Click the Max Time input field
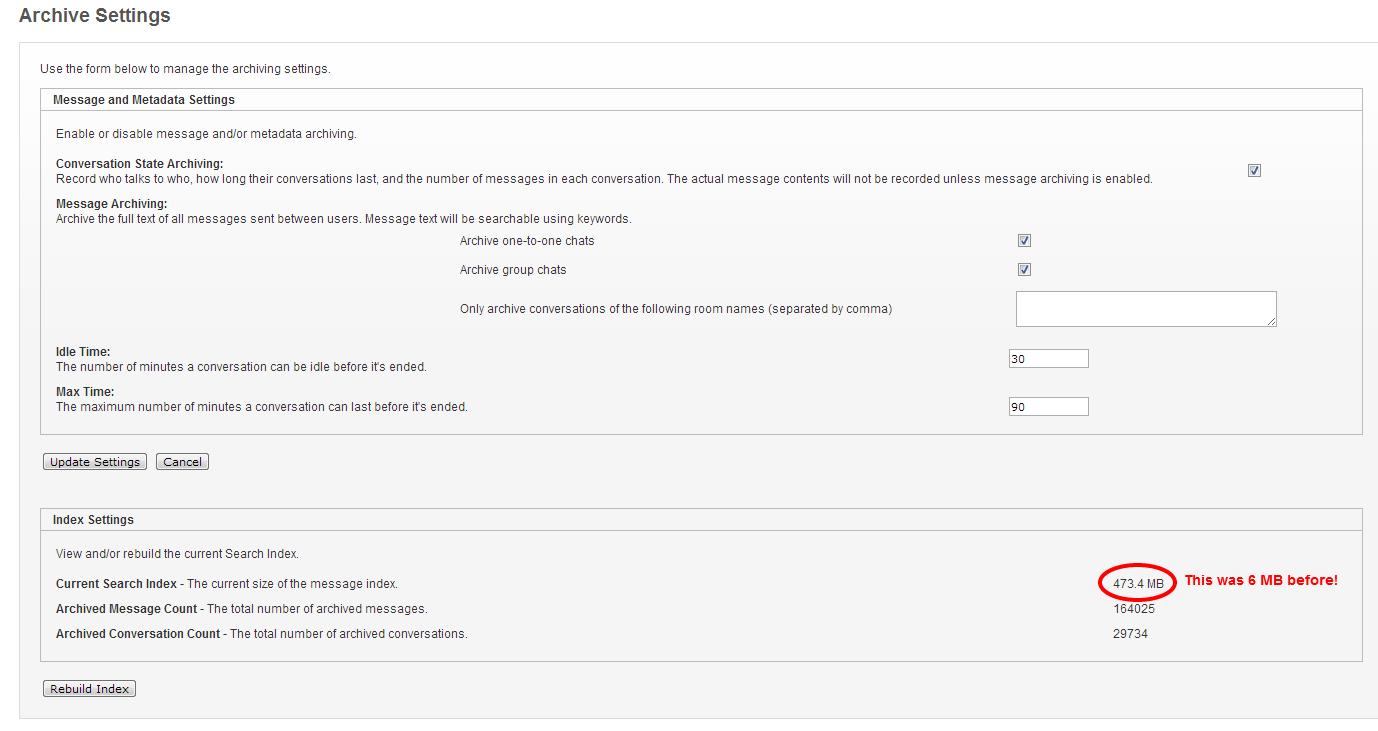 click(x=1048, y=407)
